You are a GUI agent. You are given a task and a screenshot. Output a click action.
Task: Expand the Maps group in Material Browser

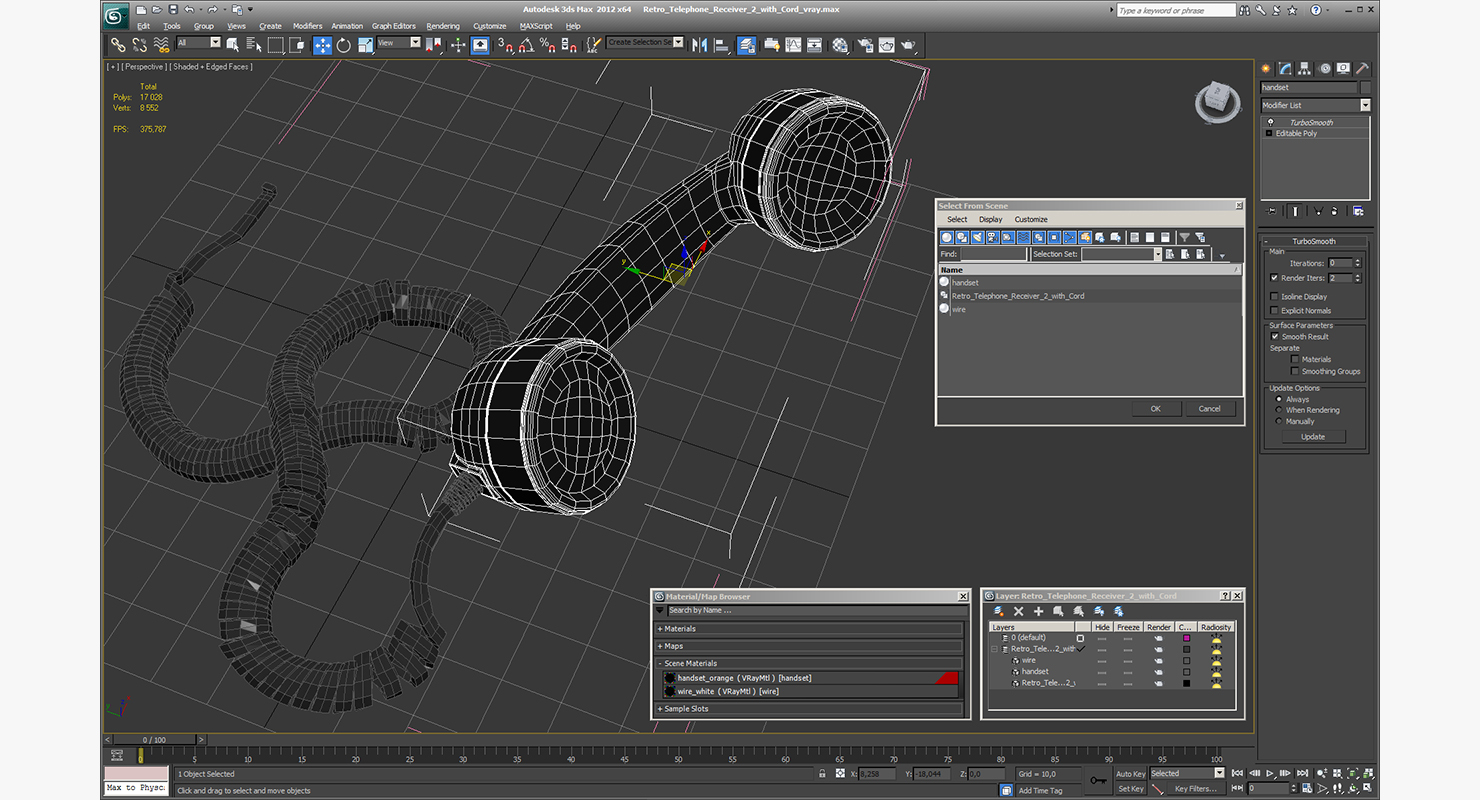click(x=810, y=646)
